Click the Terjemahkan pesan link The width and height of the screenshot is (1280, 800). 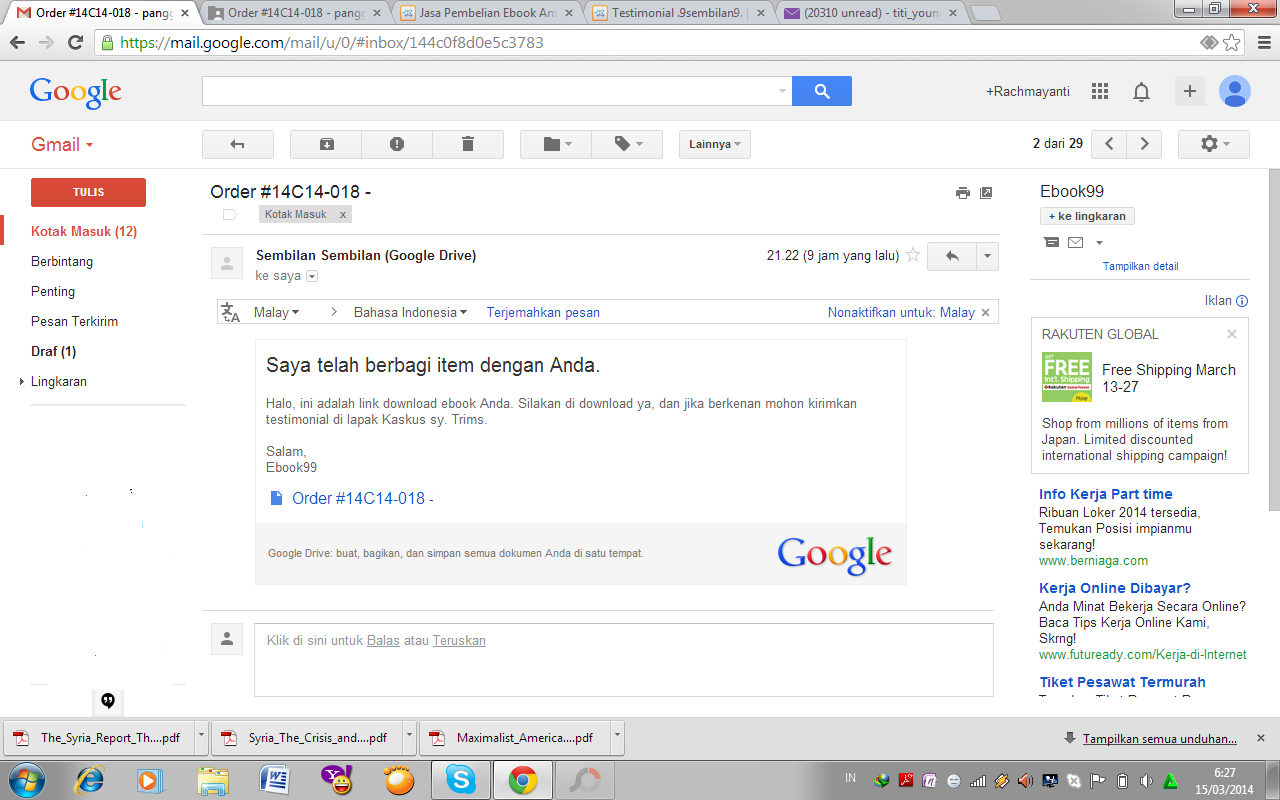point(543,312)
